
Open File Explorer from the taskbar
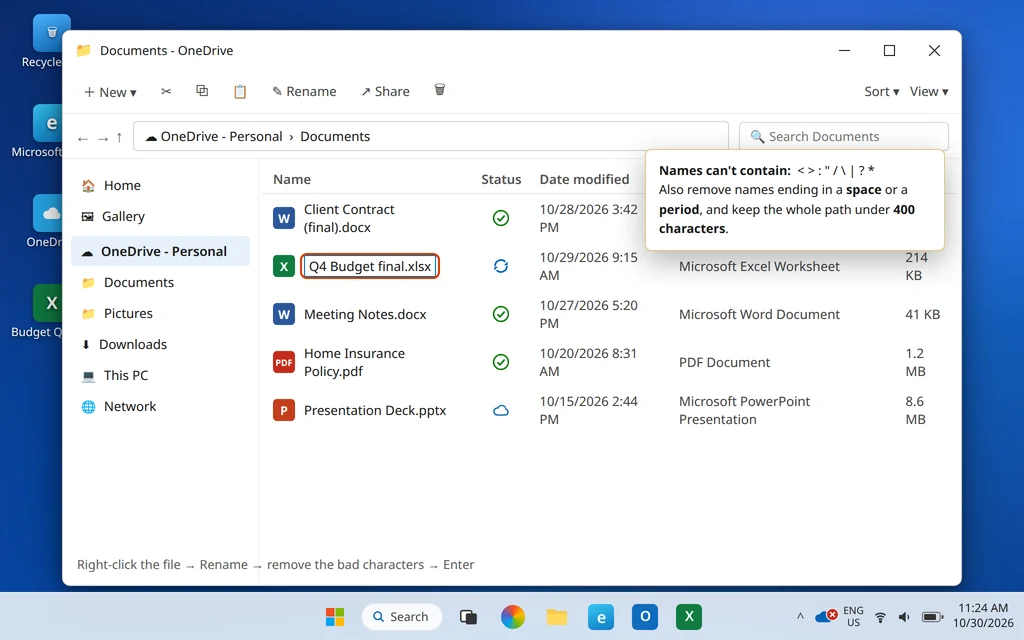[x=557, y=616]
